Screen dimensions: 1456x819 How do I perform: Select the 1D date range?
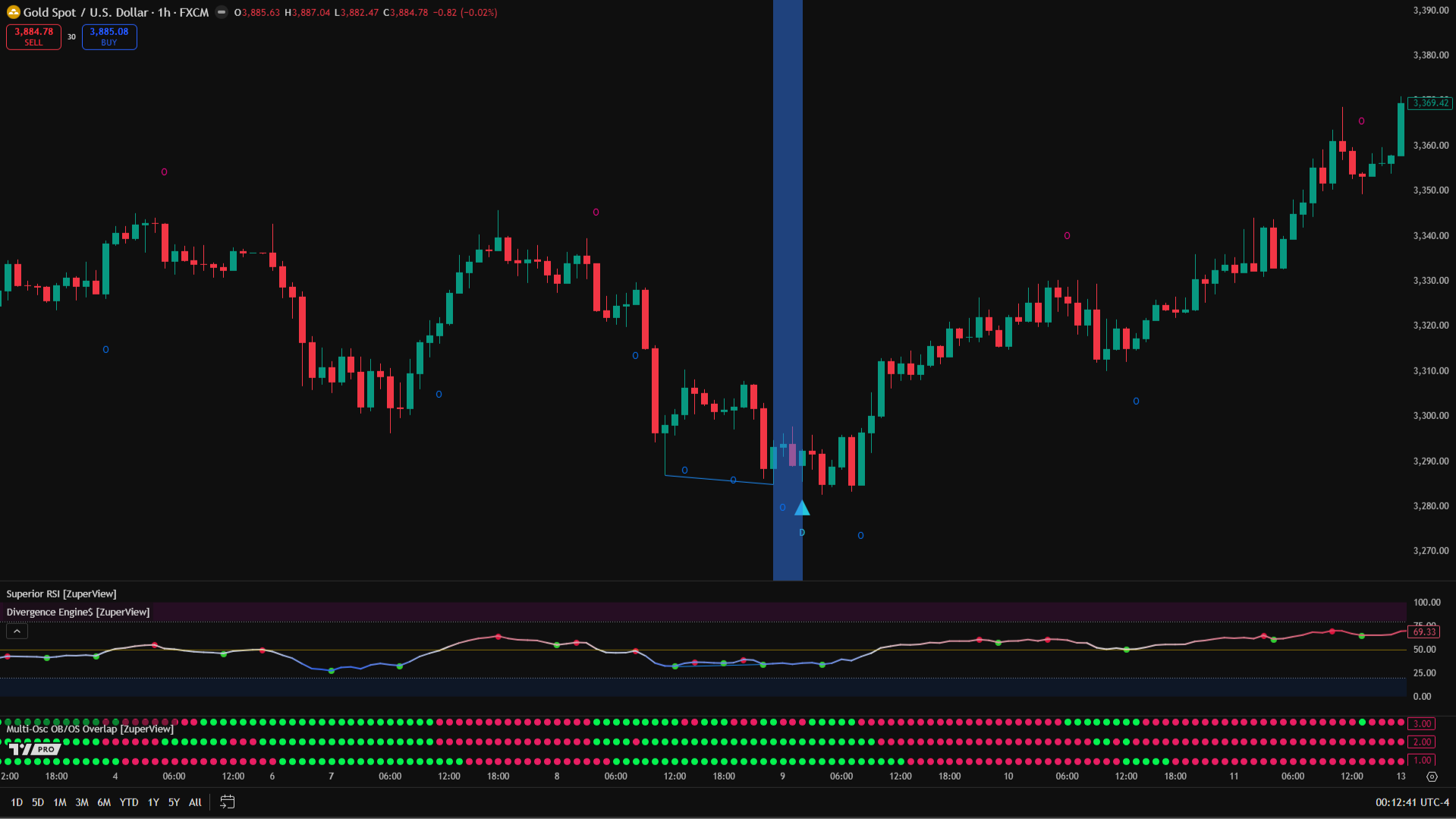17,802
